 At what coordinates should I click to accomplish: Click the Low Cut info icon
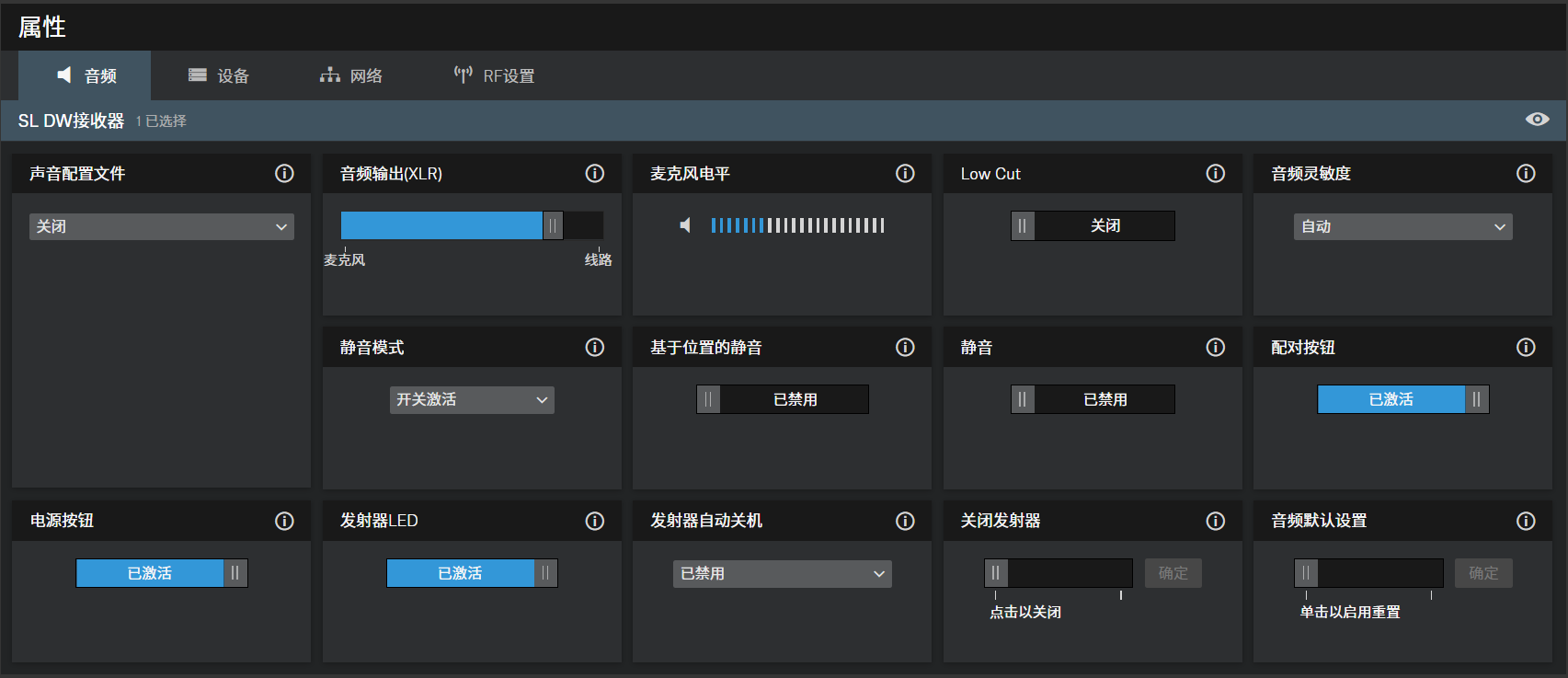pyautogui.click(x=1215, y=174)
